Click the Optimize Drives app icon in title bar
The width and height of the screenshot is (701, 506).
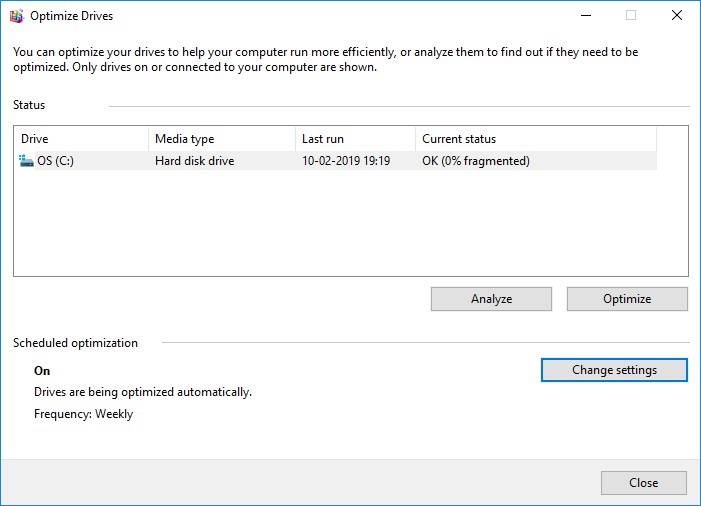coord(17,16)
